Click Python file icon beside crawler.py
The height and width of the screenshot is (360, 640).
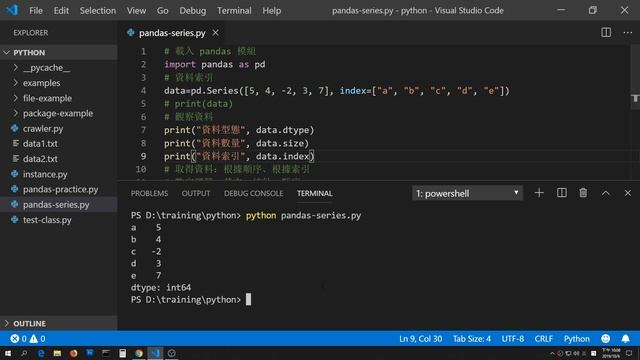point(15,129)
